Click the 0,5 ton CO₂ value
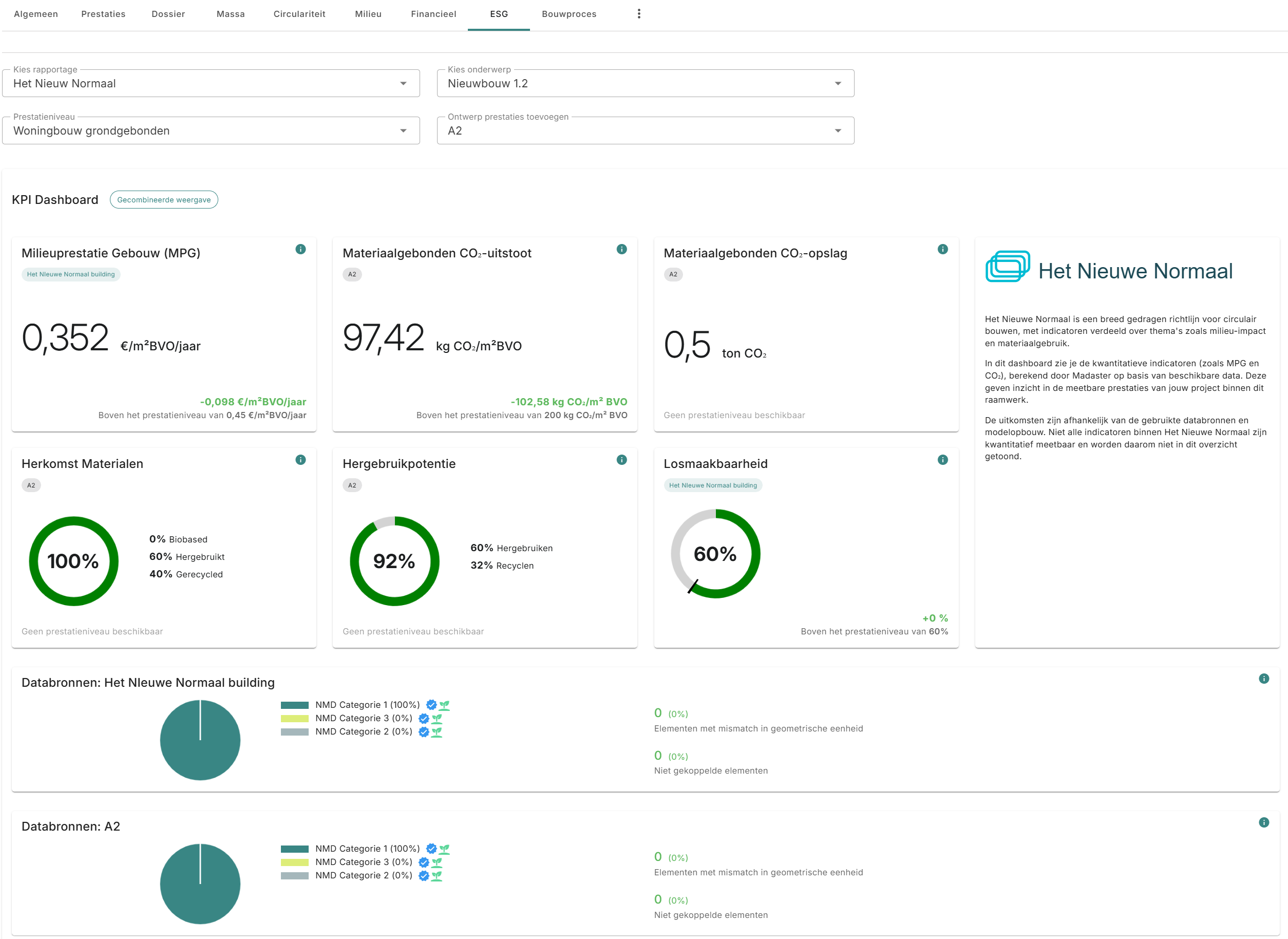The image size is (1288, 939). (x=715, y=345)
